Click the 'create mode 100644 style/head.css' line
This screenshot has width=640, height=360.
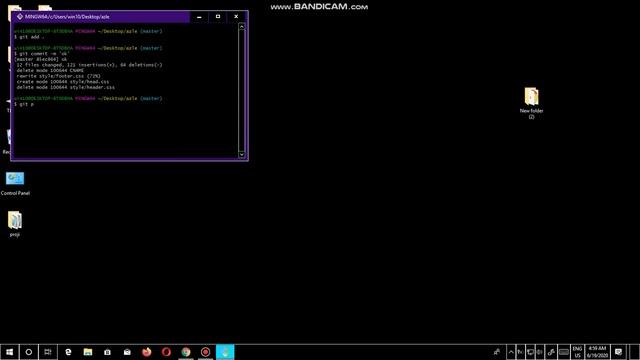[63, 82]
